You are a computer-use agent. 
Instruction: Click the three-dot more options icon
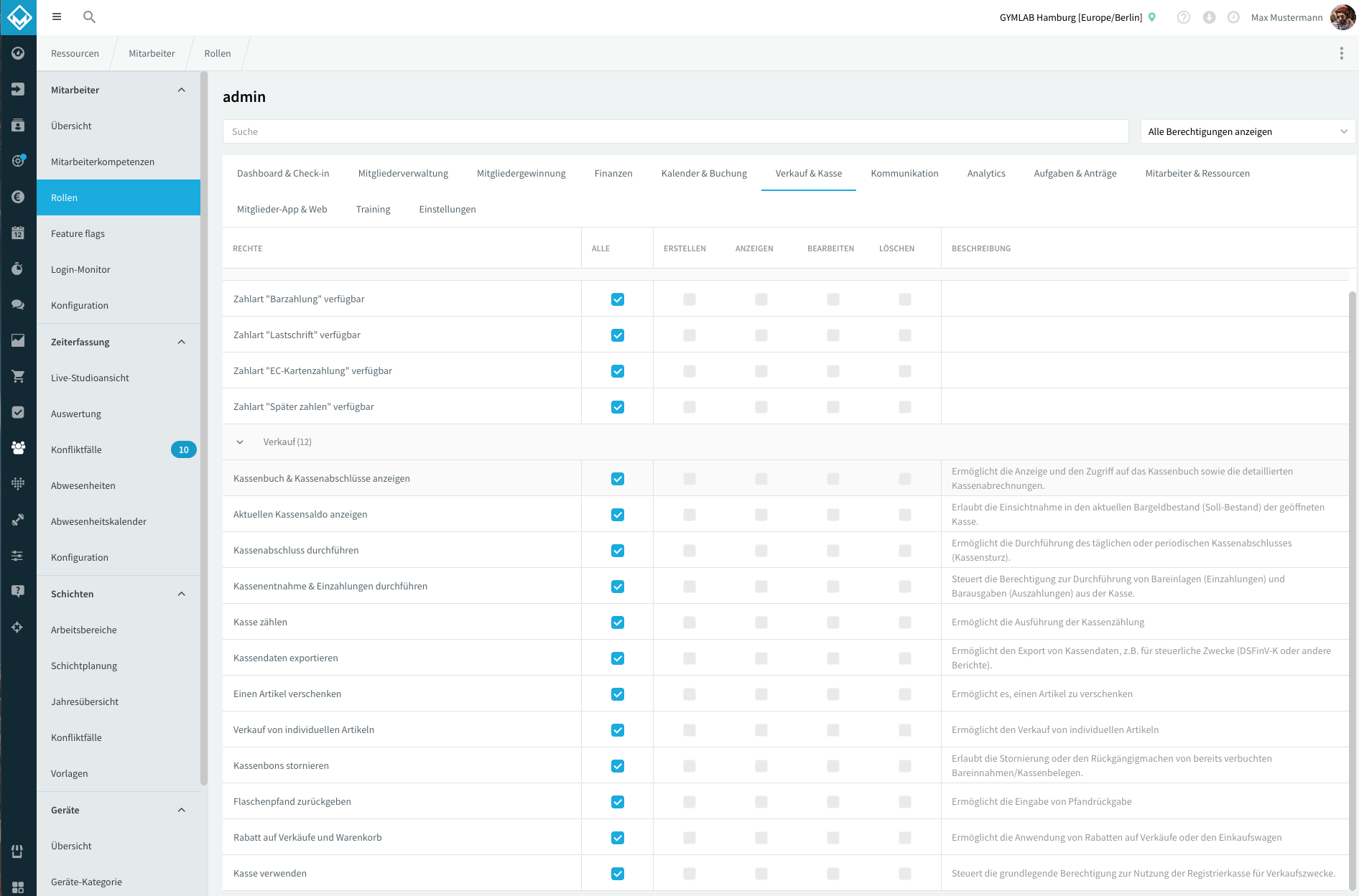pyautogui.click(x=1341, y=53)
